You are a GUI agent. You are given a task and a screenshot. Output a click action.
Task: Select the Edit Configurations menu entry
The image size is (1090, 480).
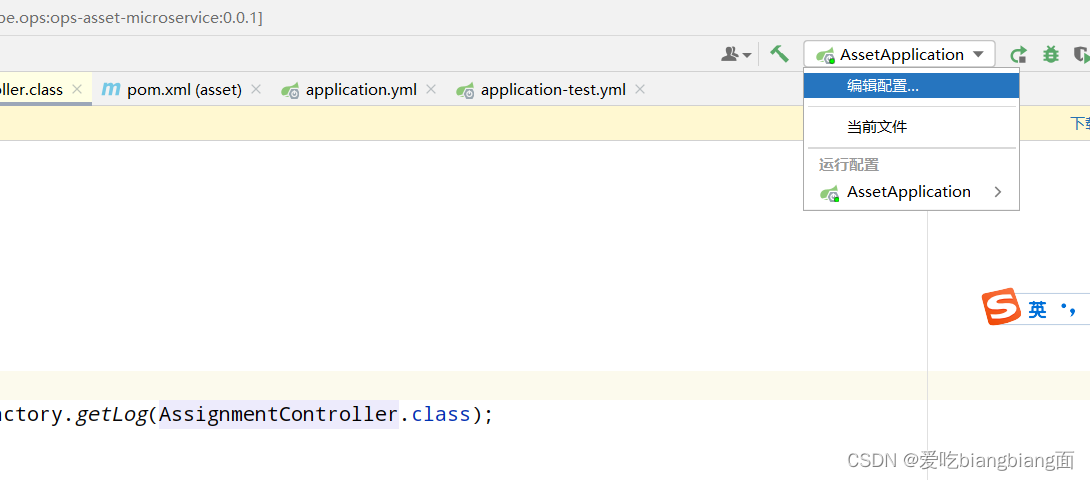tap(911, 86)
